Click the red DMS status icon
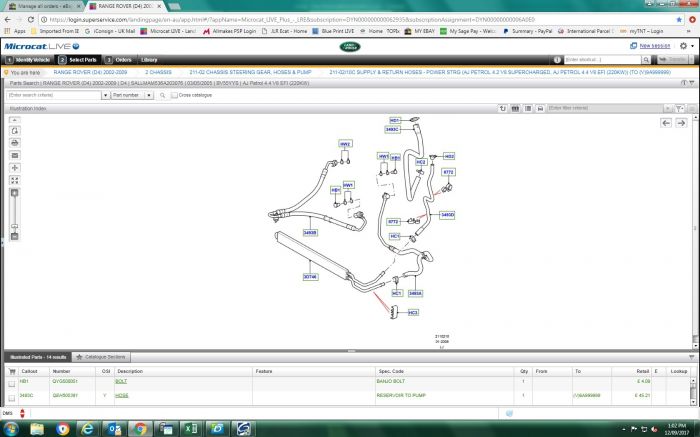 [22, 414]
